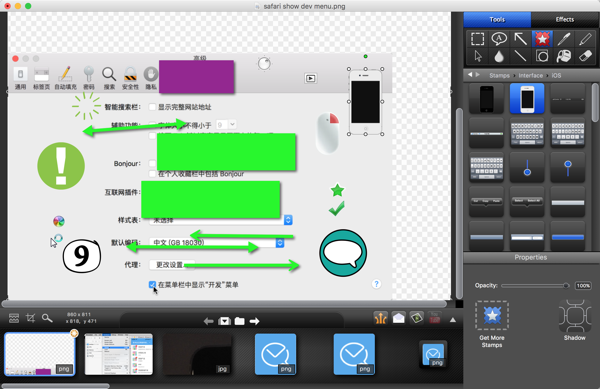Image resolution: width=600 pixels, height=389 pixels.
Task: Open the dark jpg thumbnail in the tray
Action: pyautogui.click(x=197, y=354)
